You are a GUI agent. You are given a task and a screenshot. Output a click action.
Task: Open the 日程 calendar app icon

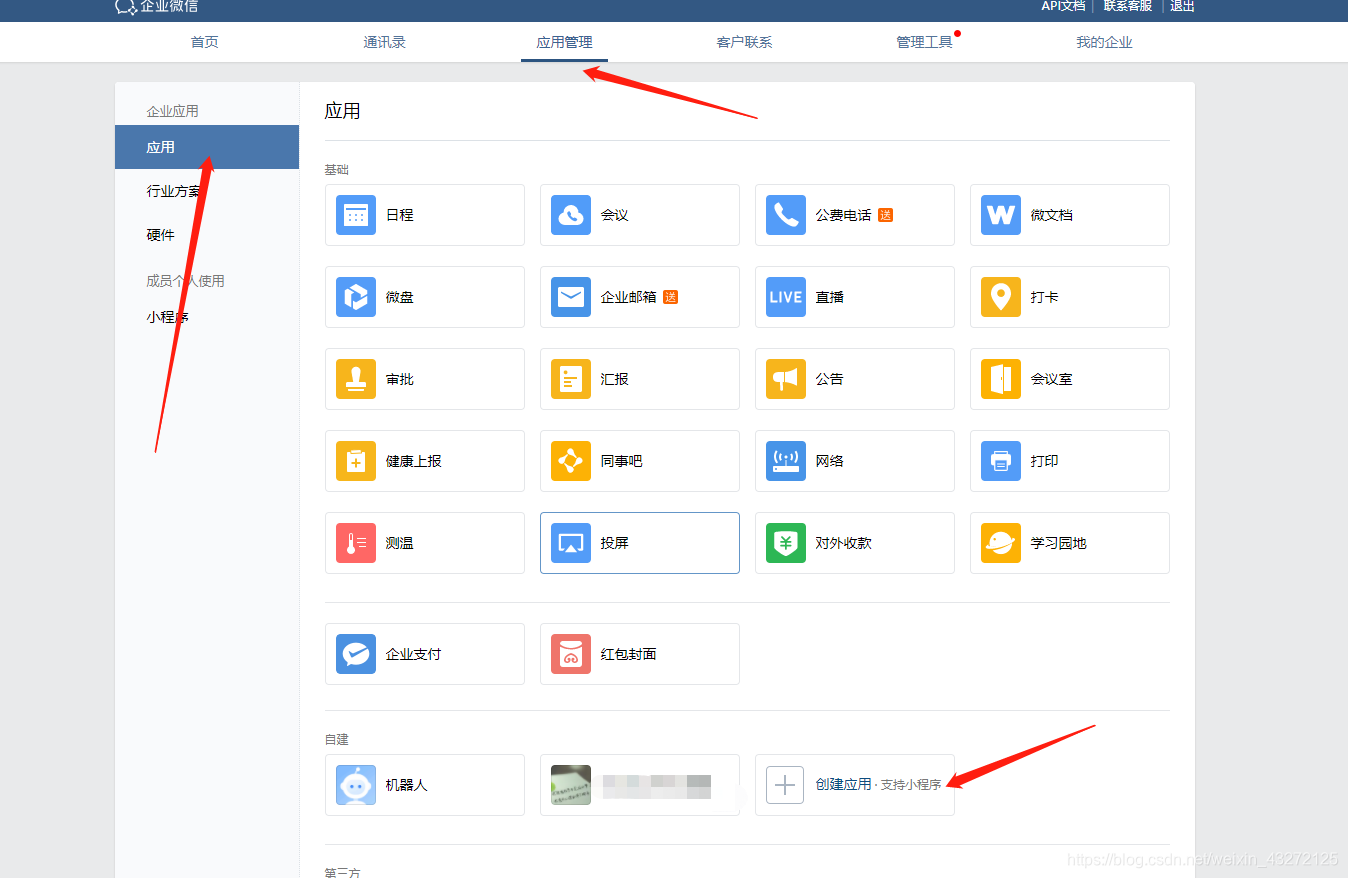pyautogui.click(x=356, y=215)
